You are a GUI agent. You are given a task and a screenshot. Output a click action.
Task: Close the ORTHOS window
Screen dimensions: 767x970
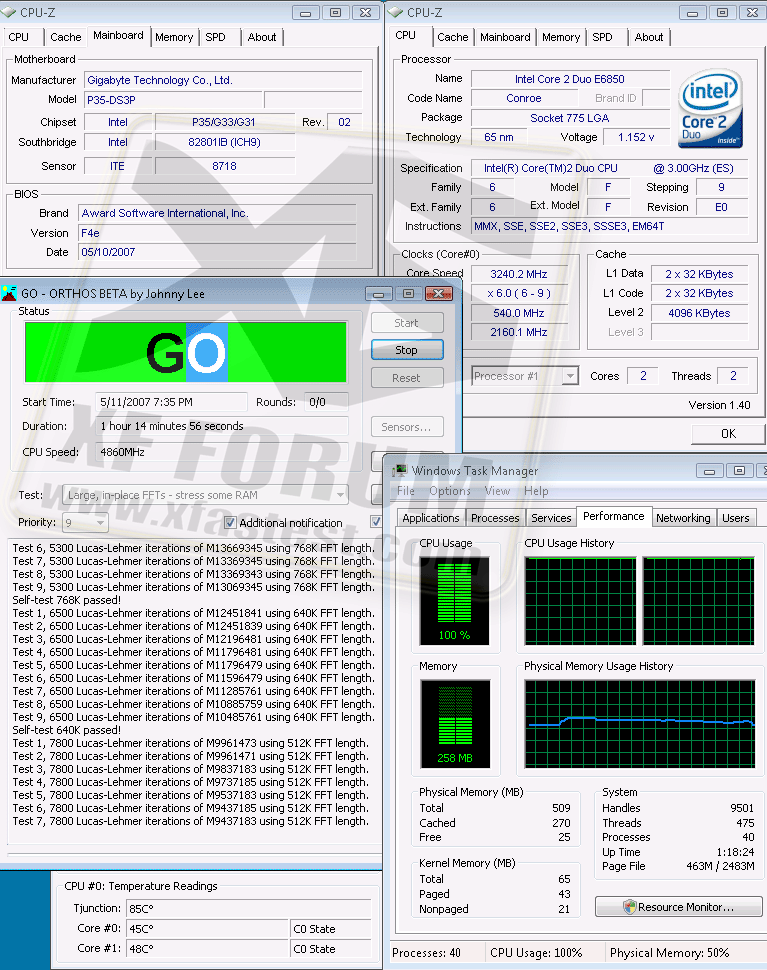coord(439,294)
